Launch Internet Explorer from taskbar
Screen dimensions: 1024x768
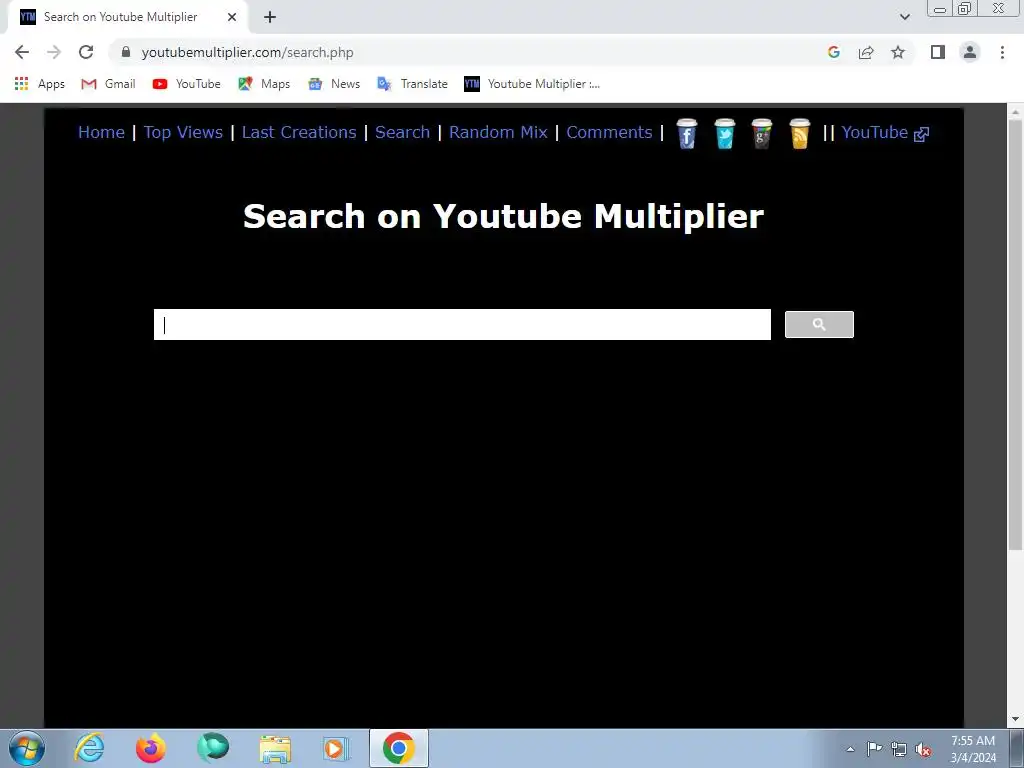[x=89, y=748]
